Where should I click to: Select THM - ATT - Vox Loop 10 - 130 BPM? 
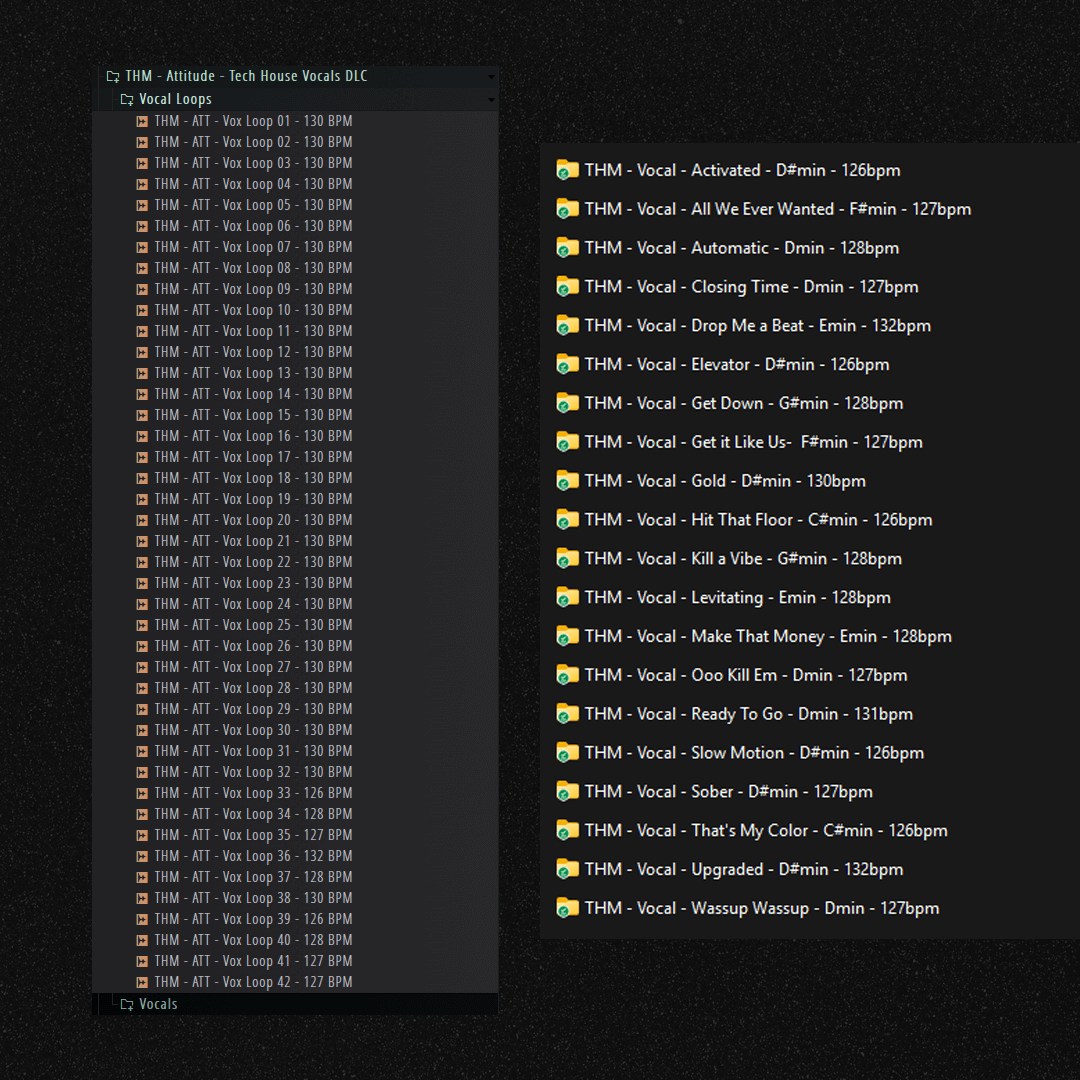point(253,310)
